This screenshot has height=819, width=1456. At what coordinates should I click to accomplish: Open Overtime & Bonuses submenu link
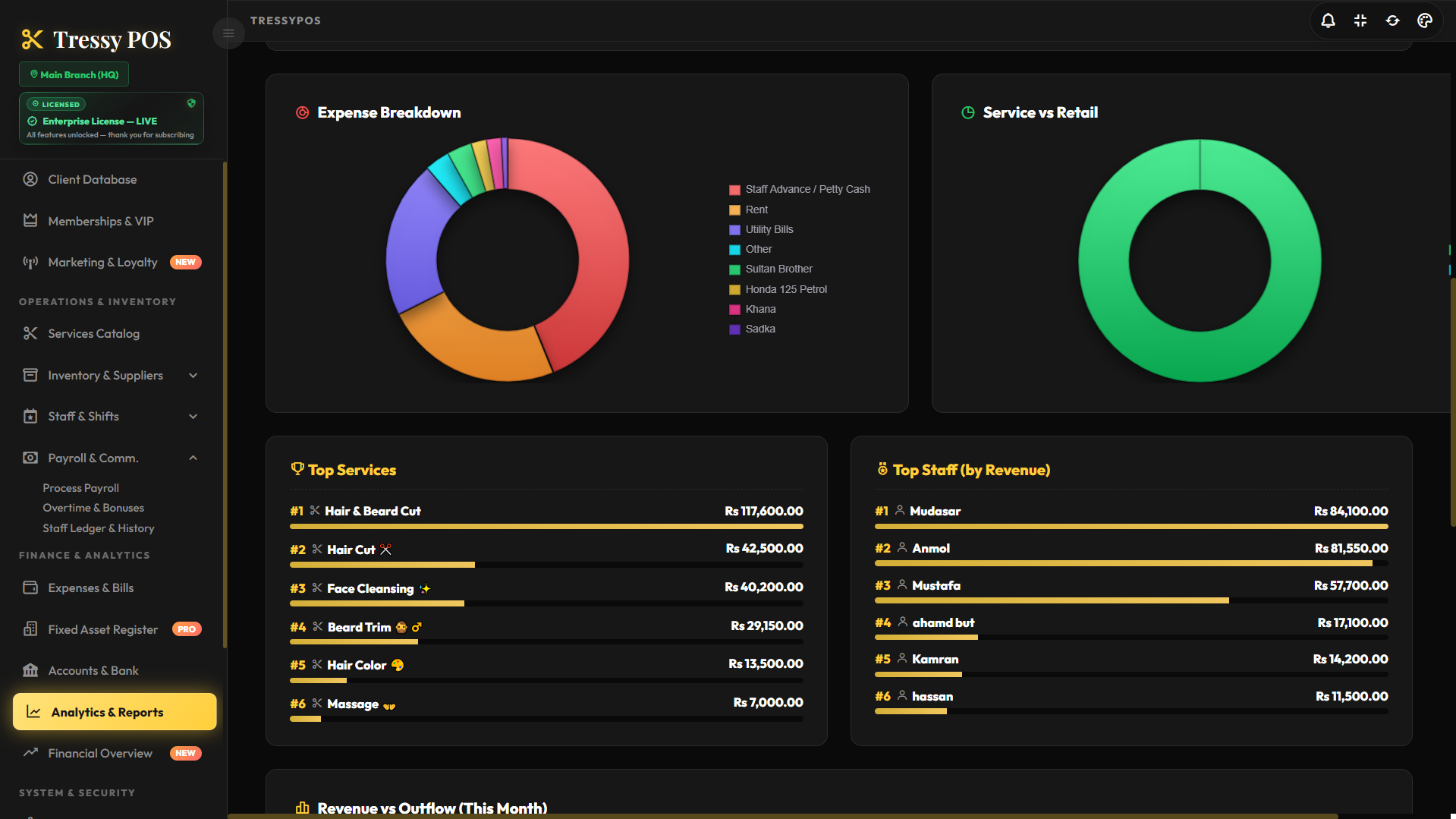[x=93, y=508]
